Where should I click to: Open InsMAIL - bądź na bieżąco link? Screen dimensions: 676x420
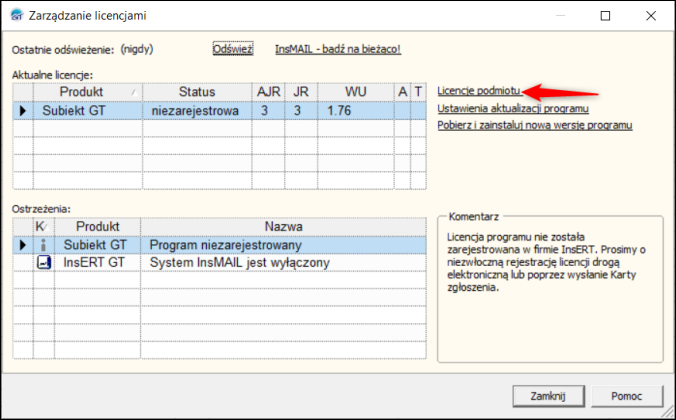(338, 49)
